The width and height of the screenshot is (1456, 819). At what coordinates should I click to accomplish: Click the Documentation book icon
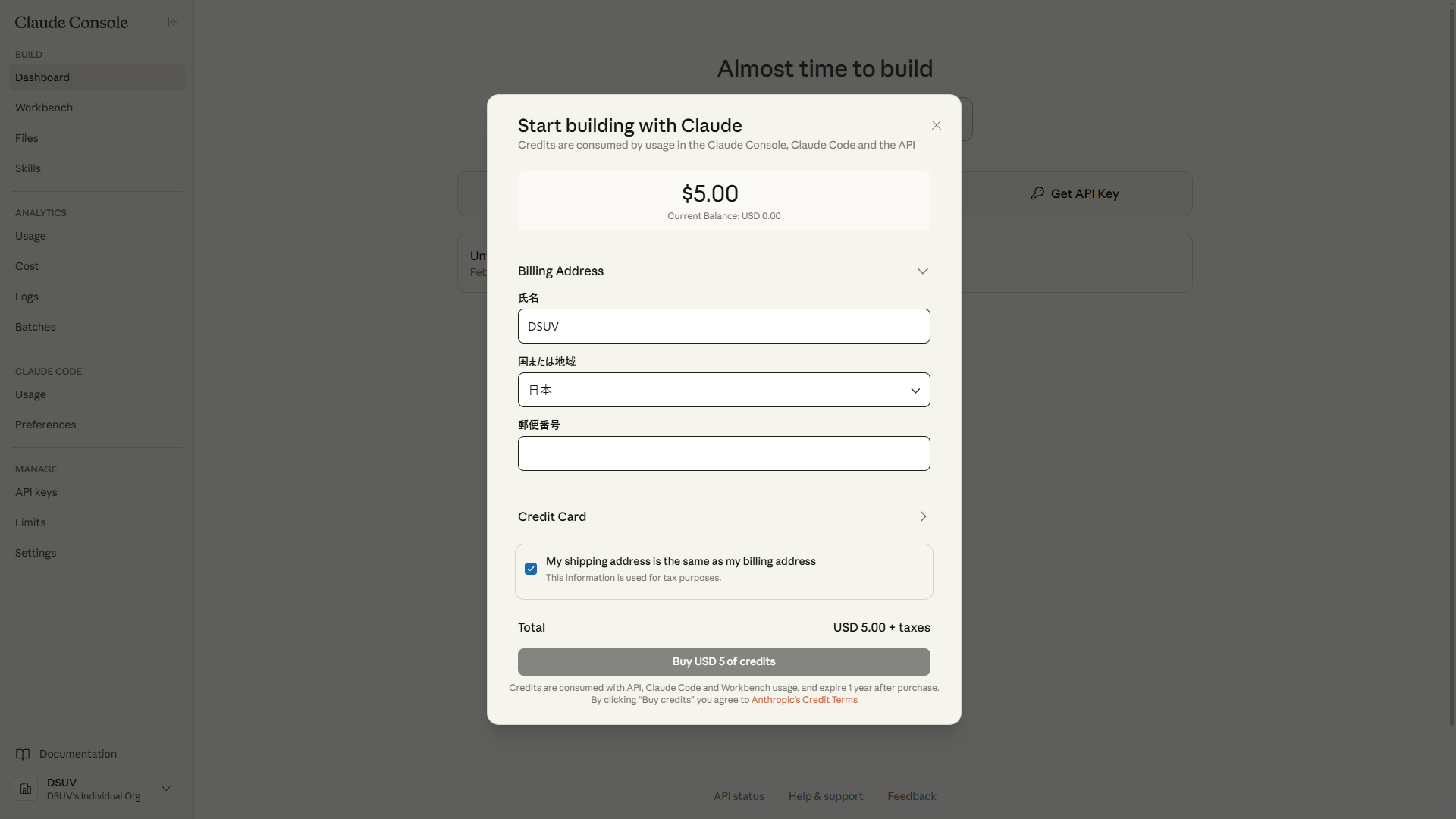(23, 754)
